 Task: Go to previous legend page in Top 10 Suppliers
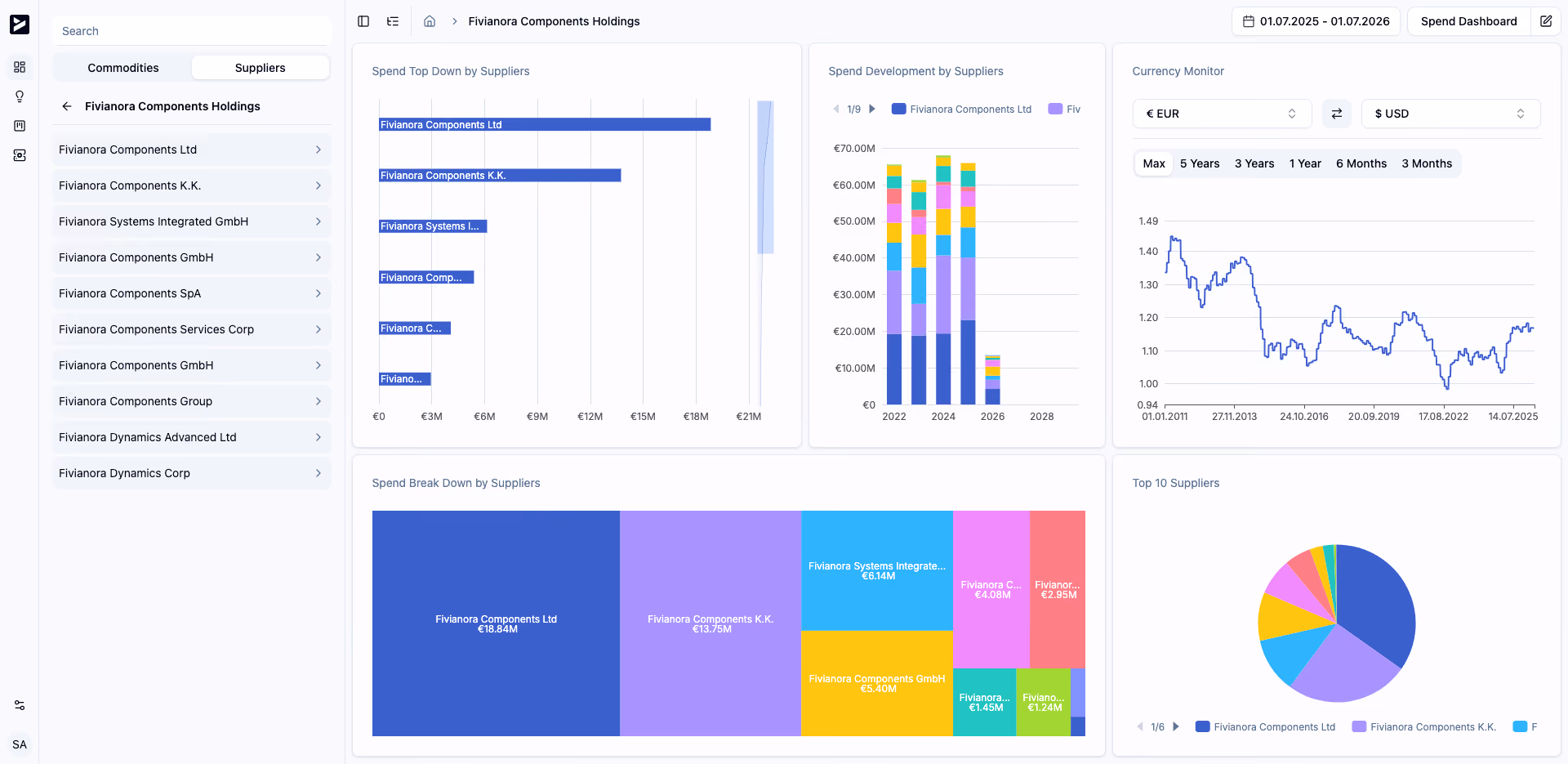(x=1140, y=726)
